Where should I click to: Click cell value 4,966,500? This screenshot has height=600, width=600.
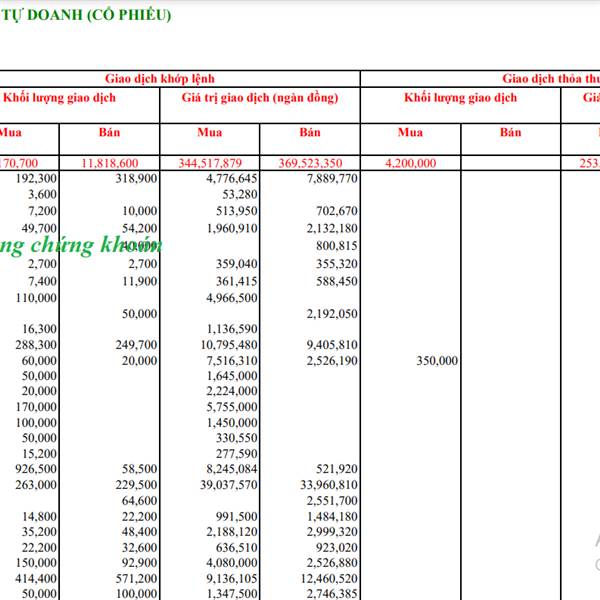232,298
